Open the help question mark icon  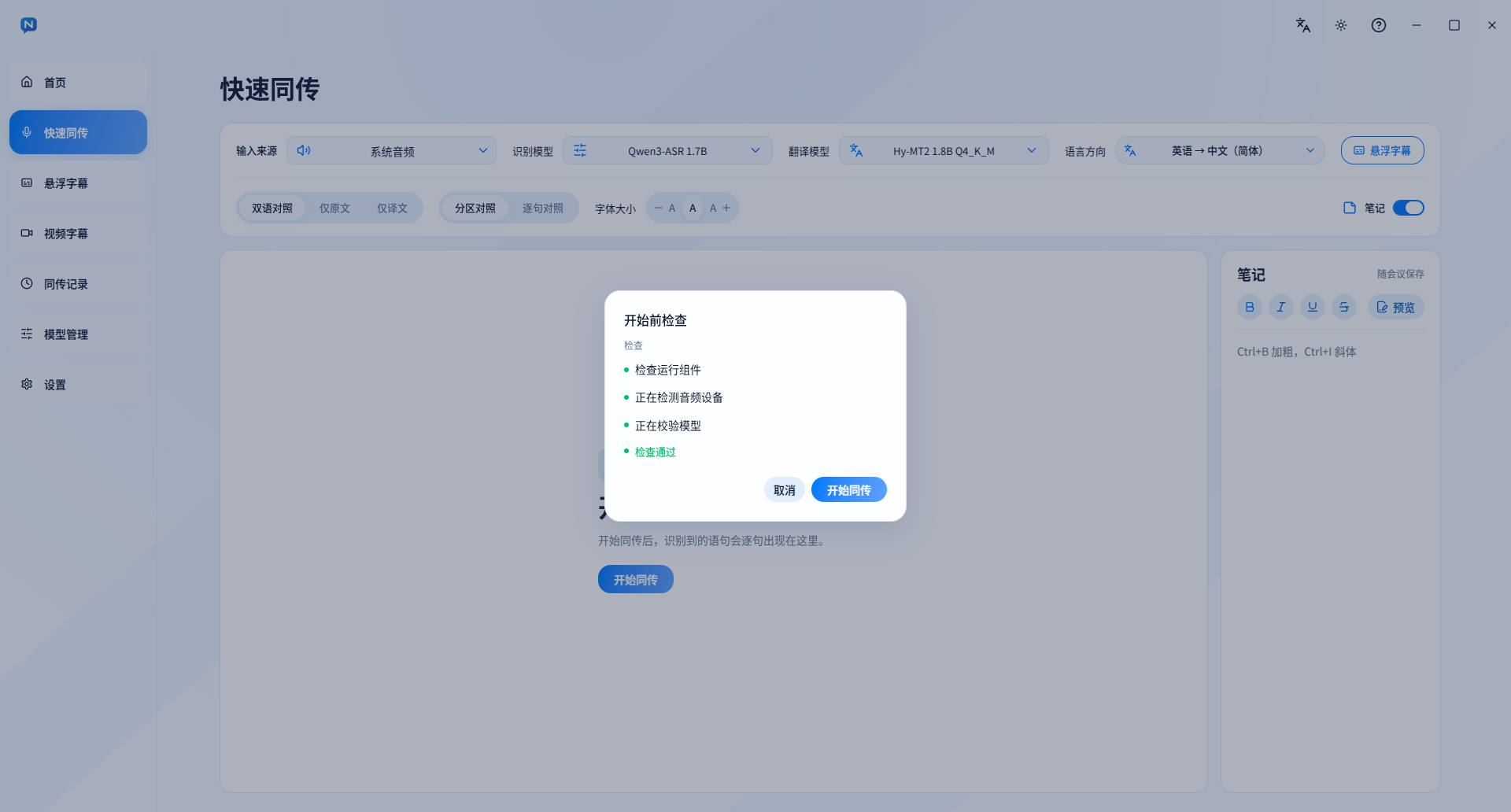coord(1379,25)
